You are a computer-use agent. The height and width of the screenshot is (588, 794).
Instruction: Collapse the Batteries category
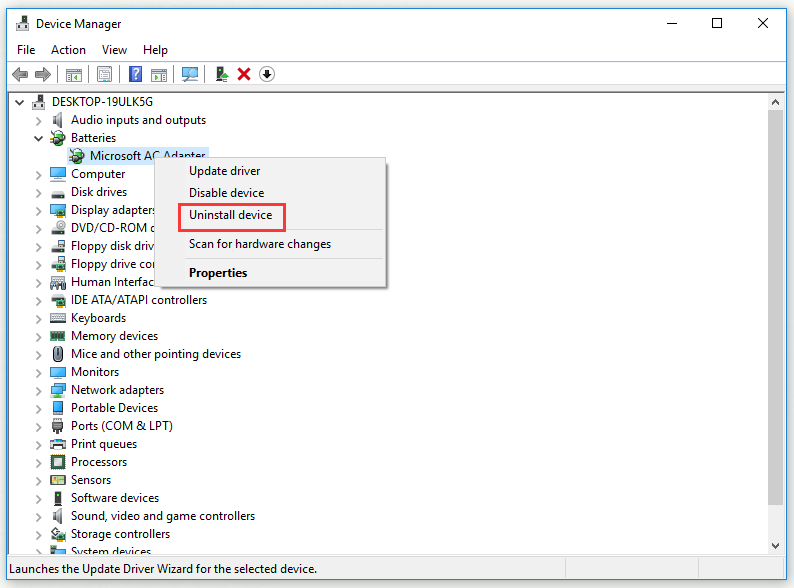click(x=38, y=138)
